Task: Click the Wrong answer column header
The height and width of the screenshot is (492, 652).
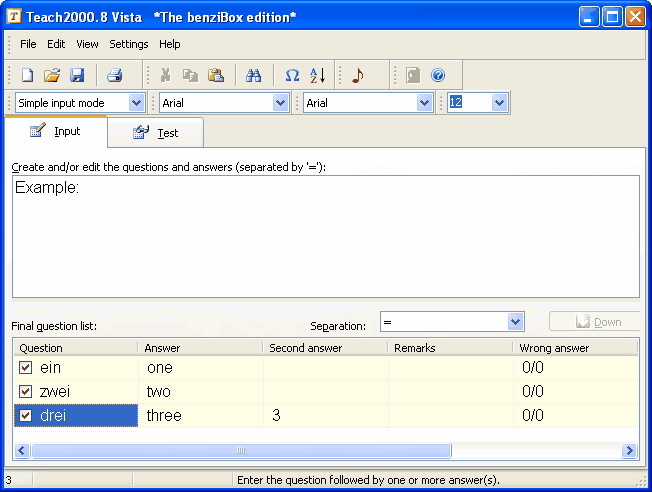Action: click(575, 348)
